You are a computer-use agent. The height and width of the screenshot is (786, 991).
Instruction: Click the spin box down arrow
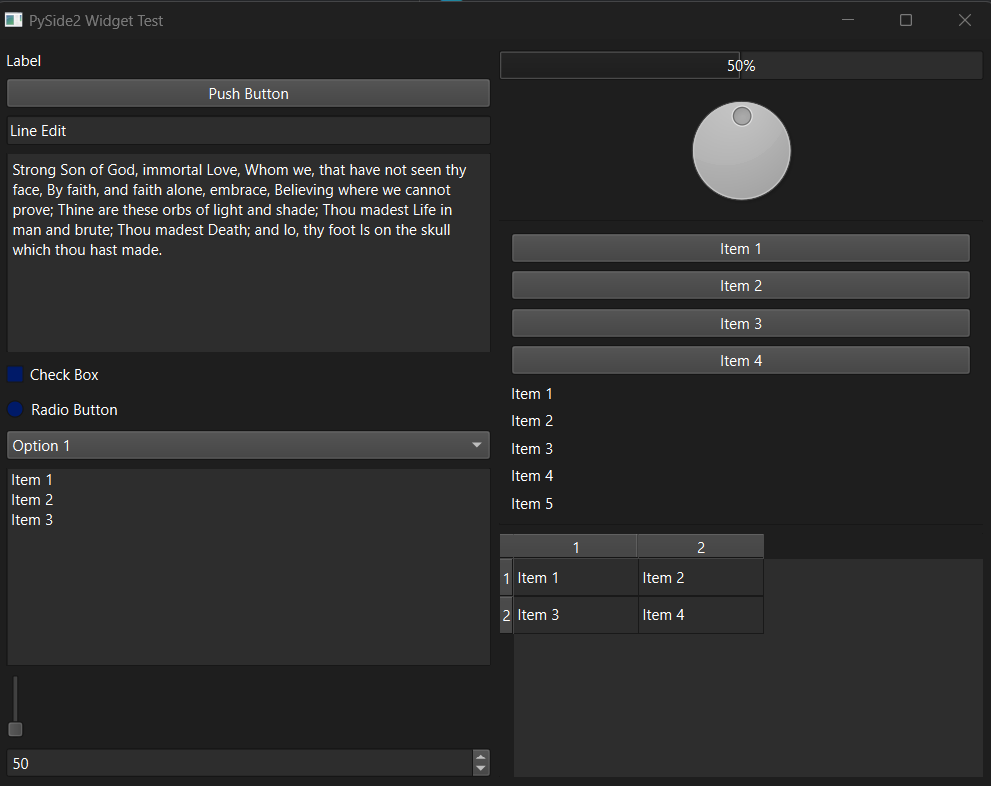click(481, 770)
